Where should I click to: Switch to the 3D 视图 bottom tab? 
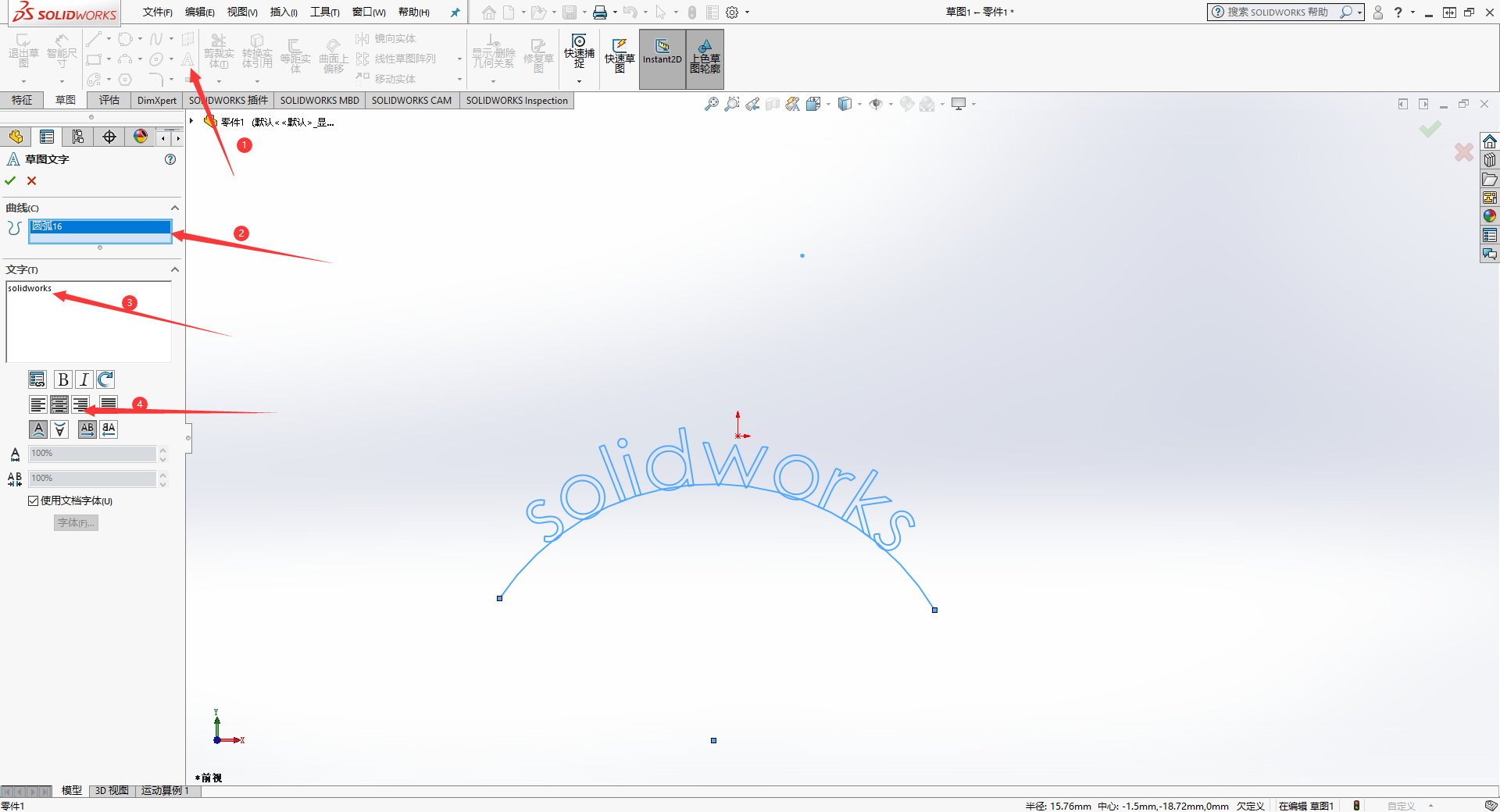coord(112,790)
